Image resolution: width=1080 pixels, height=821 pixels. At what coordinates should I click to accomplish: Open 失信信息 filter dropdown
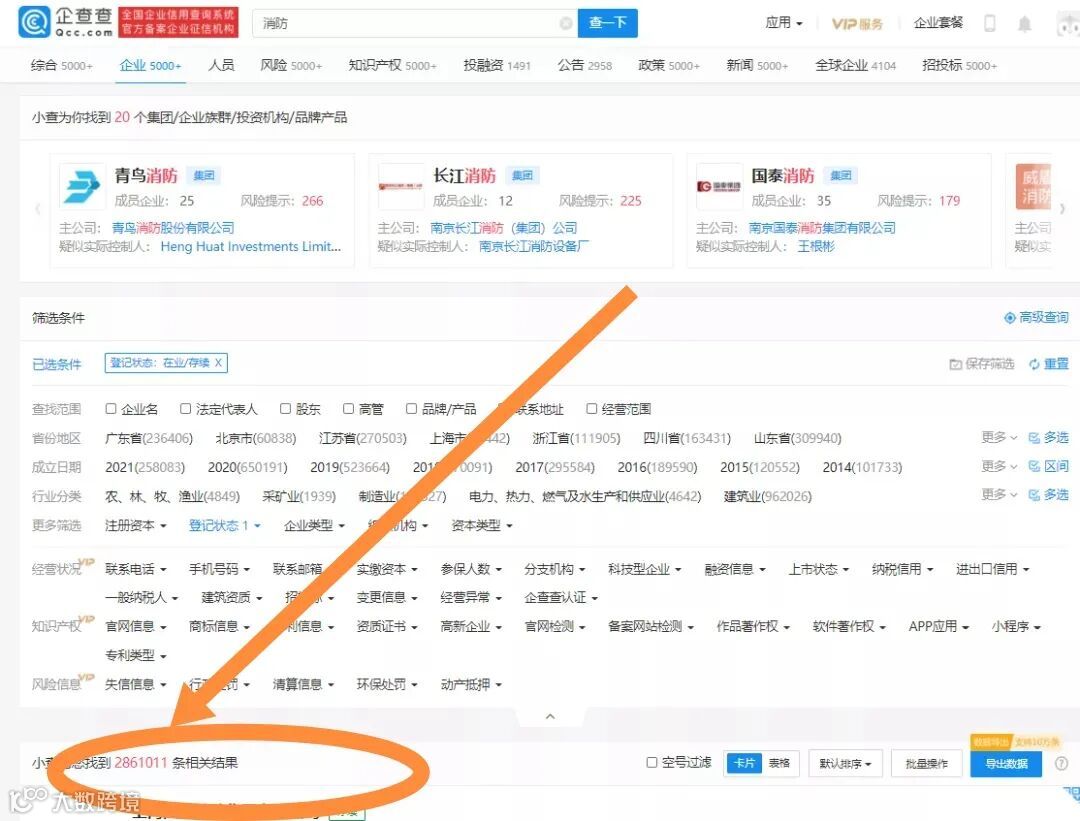pos(136,684)
